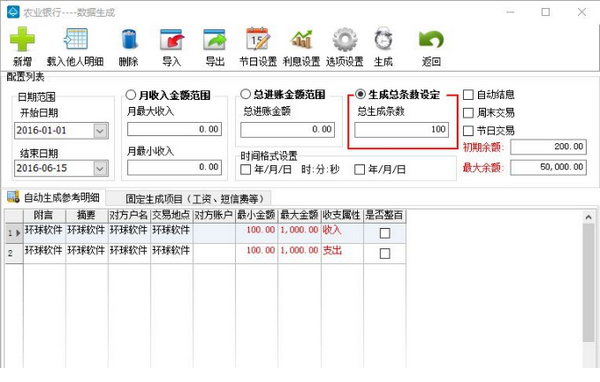Maximize the 农业银行 window
600x382 pixels.
546,12
